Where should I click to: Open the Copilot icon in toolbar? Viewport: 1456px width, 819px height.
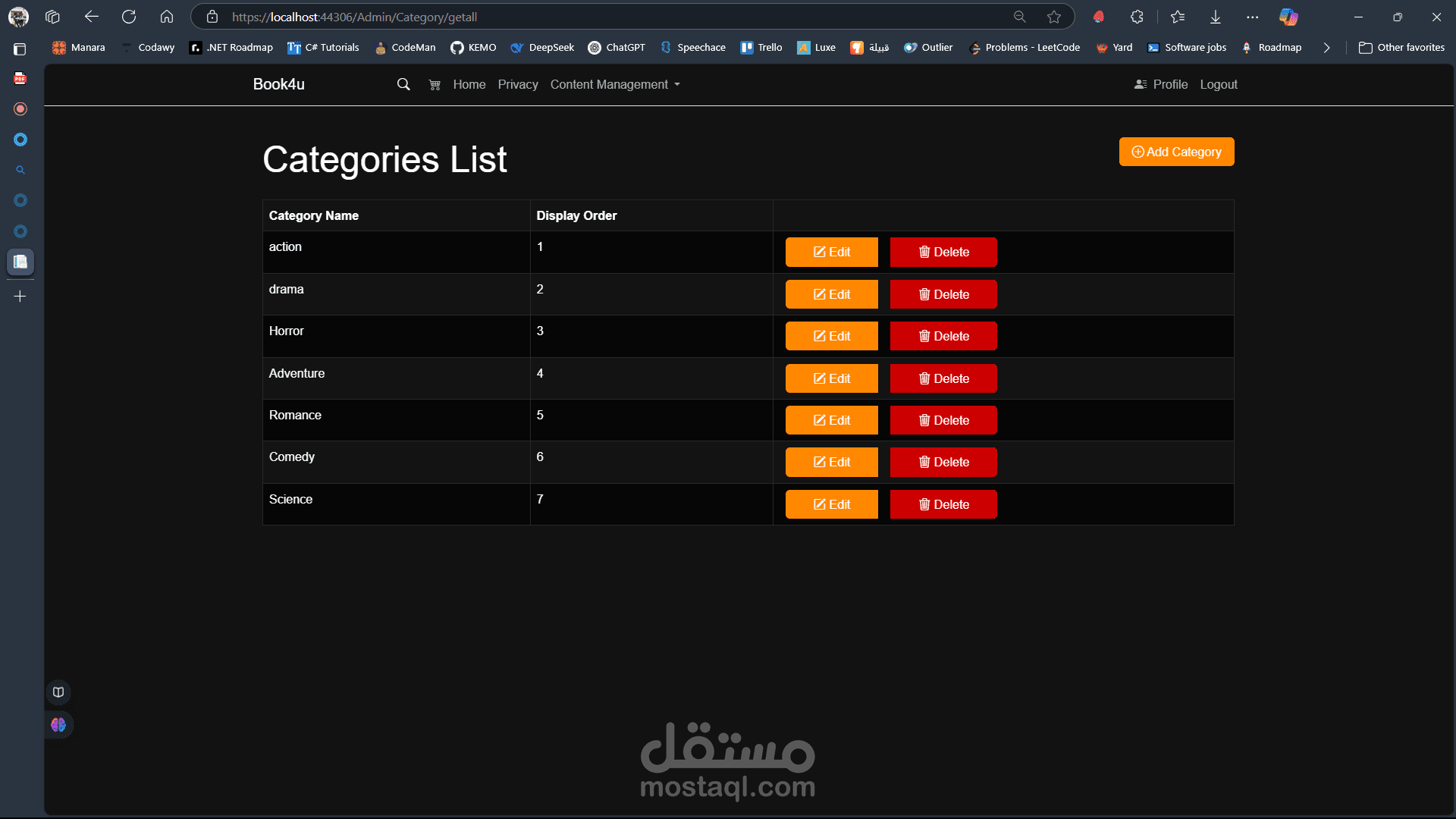tap(1288, 17)
